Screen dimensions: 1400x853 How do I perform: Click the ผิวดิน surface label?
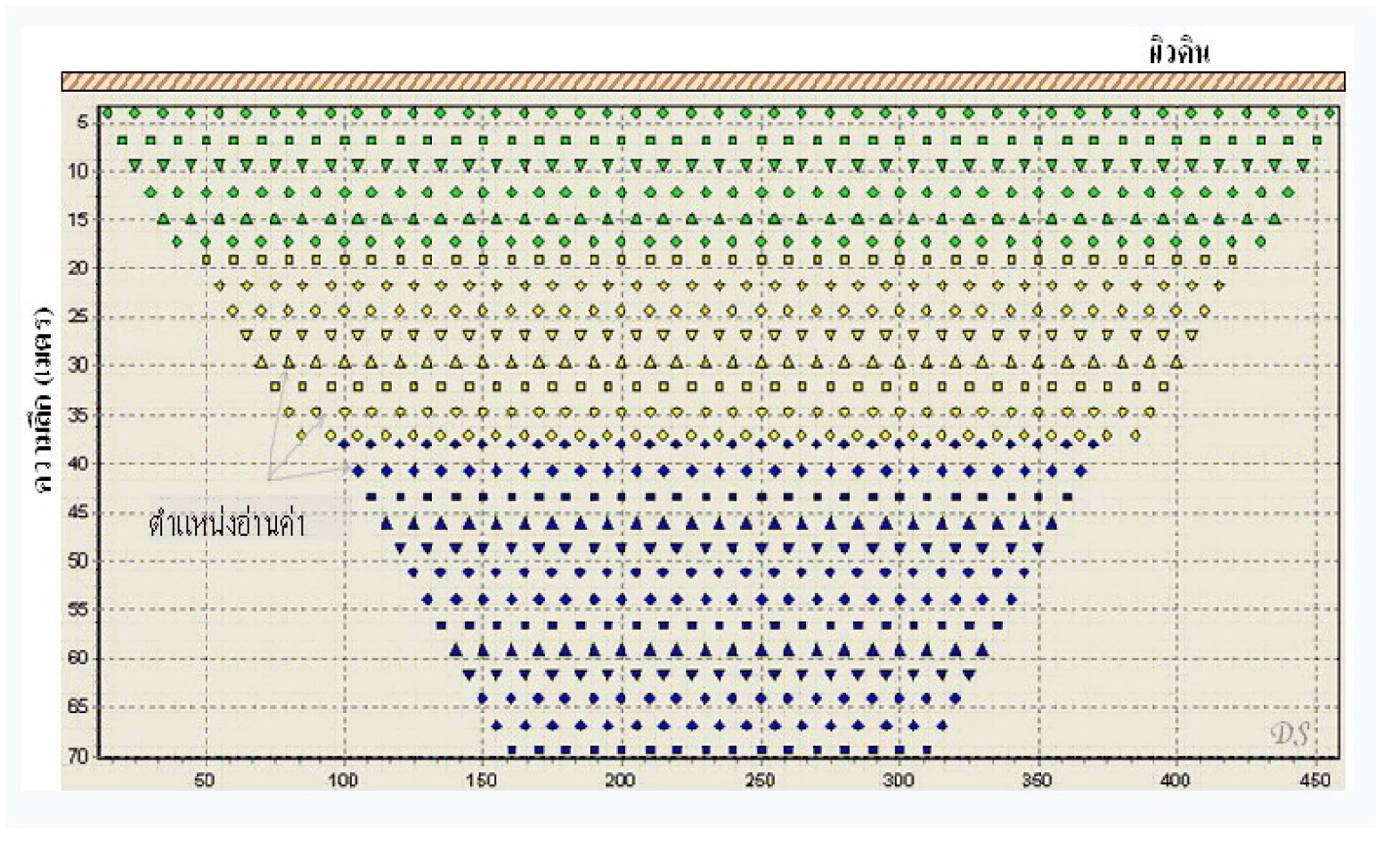click(1178, 53)
